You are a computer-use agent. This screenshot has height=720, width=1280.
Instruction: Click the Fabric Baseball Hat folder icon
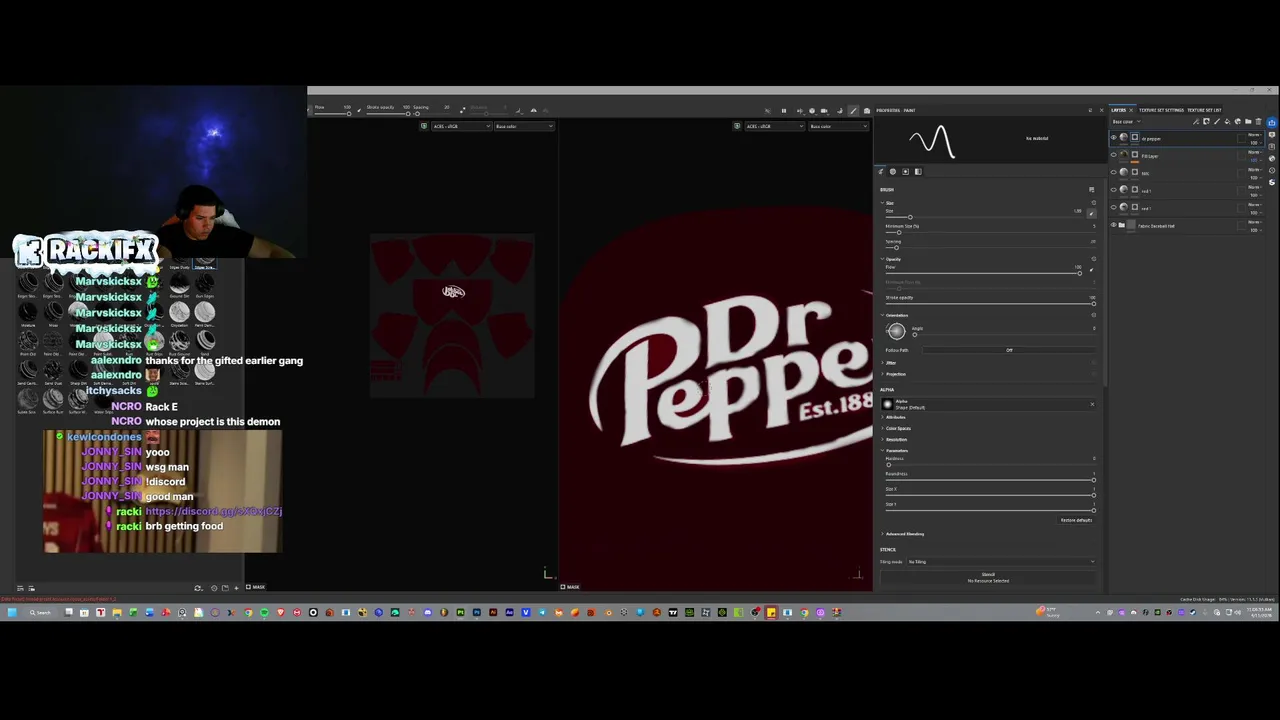click(x=1121, y=225)
